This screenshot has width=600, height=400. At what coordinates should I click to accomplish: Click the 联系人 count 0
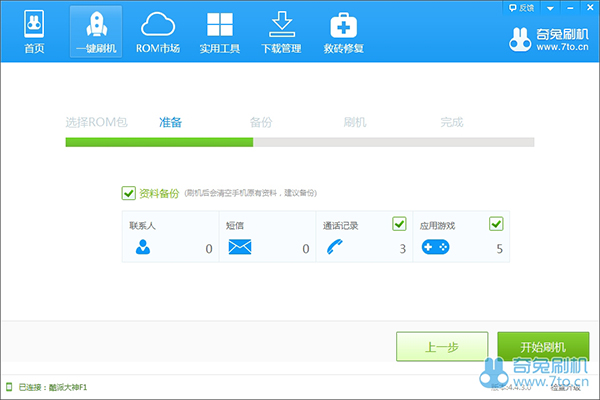[x=209, y=249]
